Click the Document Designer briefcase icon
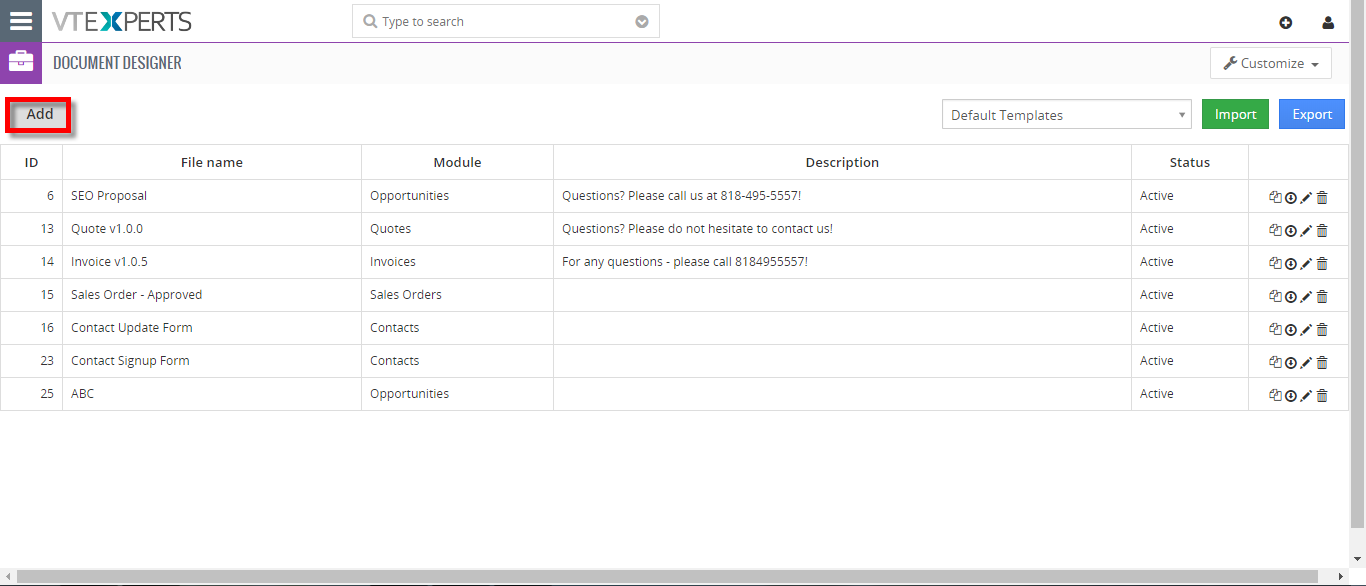The image size is (1366, 586). (x=21, y=62)
